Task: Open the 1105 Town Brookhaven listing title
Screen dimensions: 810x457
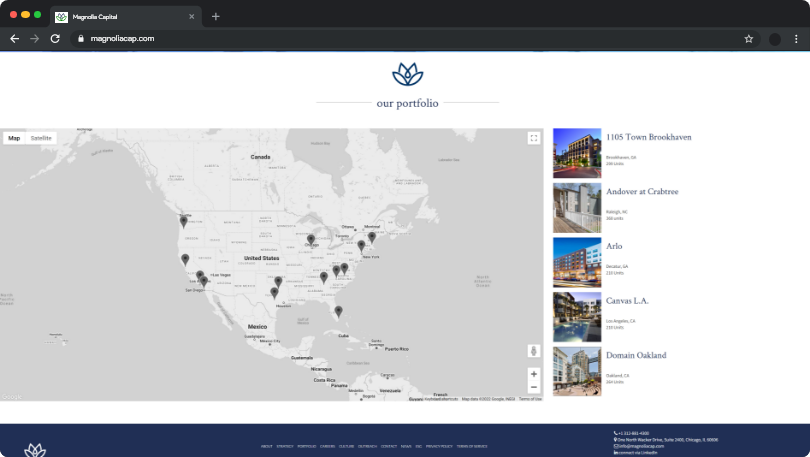Action: (648, 137)
